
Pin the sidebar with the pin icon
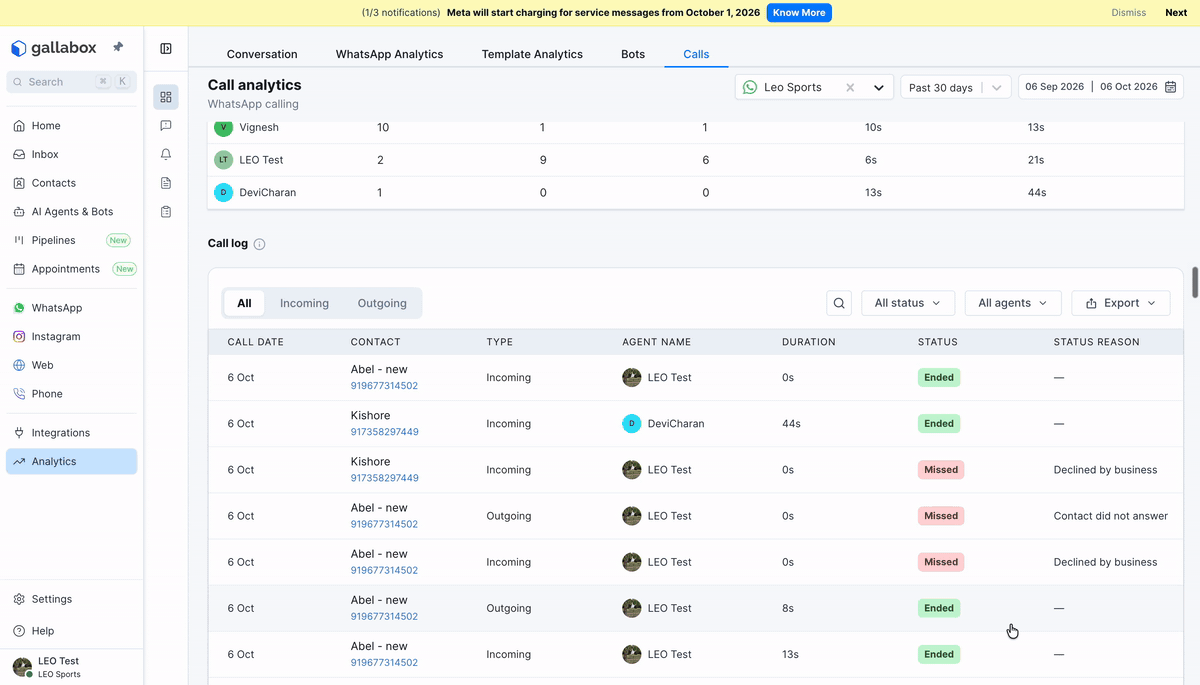point(118,47)
